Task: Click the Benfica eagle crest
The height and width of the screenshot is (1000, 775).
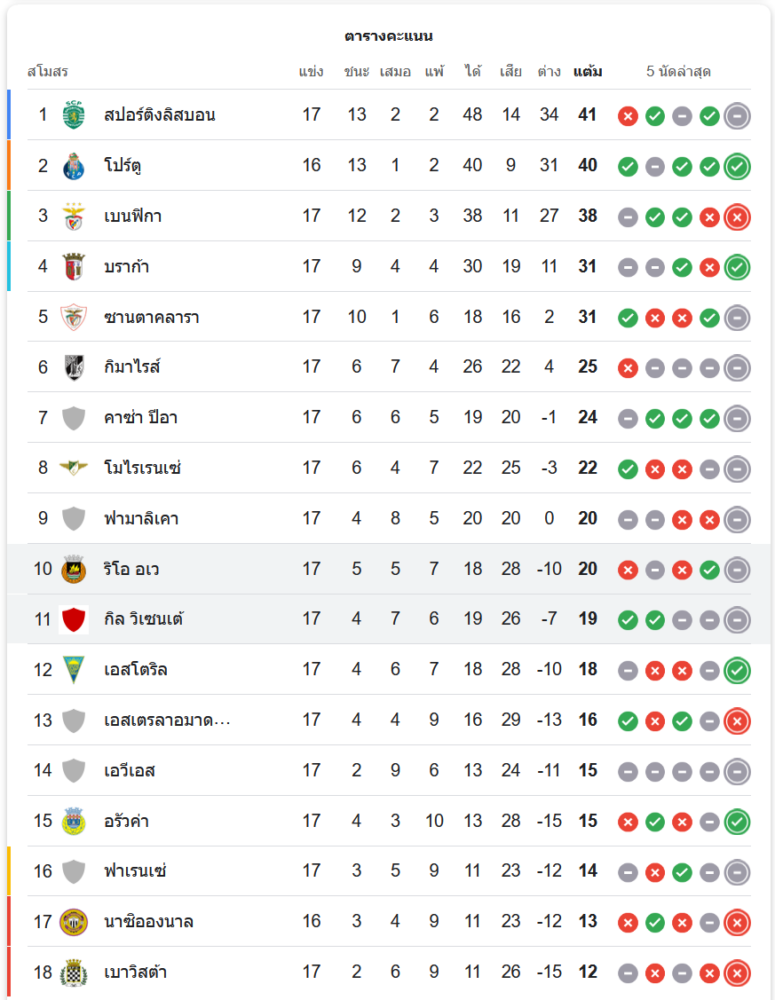Action: coord(74,216)
